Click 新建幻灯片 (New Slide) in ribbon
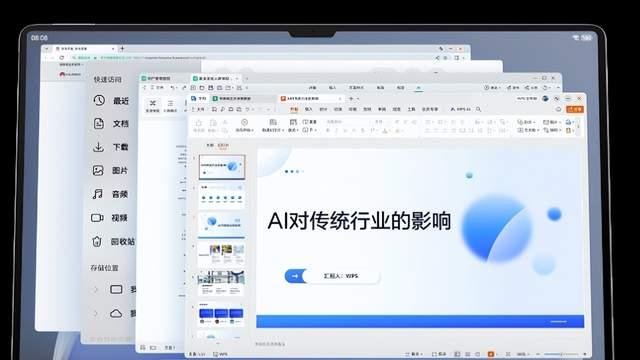640x360 pixels. (x=273, y=125)
